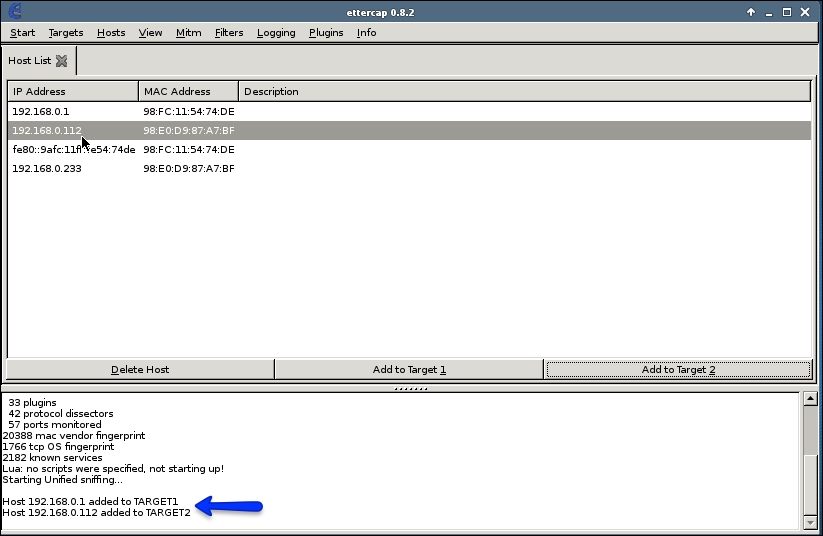Click the pane divider grip handle
The height and width of the screenshot is (536, 823).
(411, 389)
